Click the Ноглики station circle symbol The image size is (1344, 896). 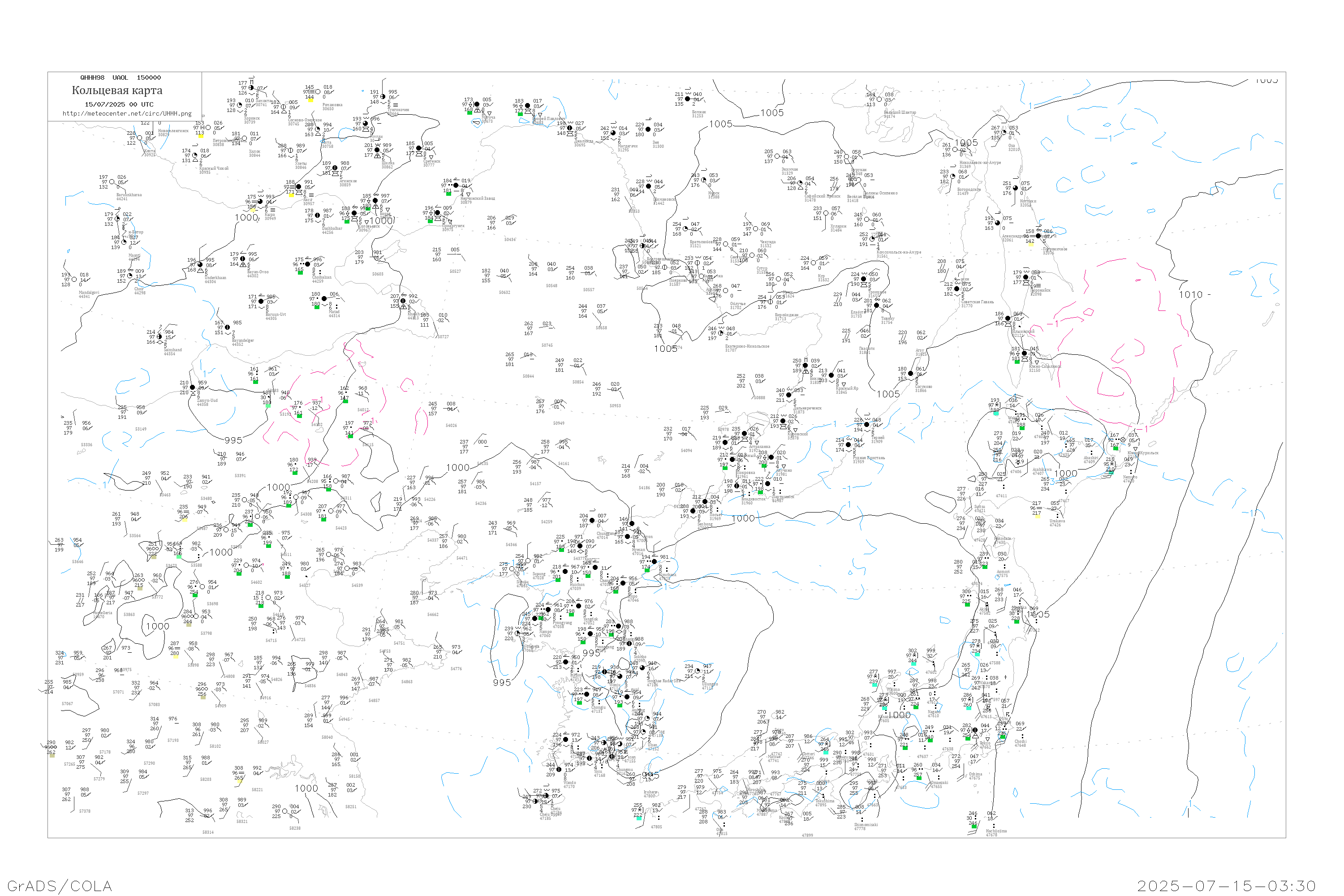[x=1016, y=188]
